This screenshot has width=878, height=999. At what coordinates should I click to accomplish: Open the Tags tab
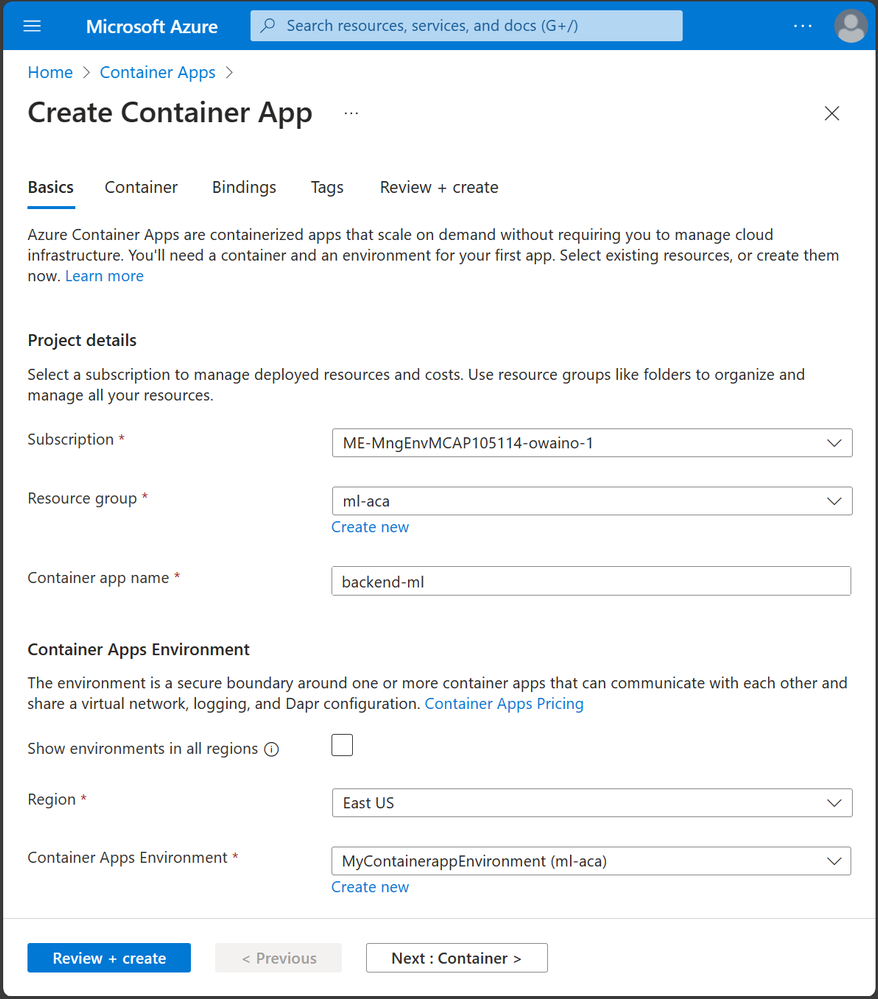pyautogui.click(x=327, y=187)
